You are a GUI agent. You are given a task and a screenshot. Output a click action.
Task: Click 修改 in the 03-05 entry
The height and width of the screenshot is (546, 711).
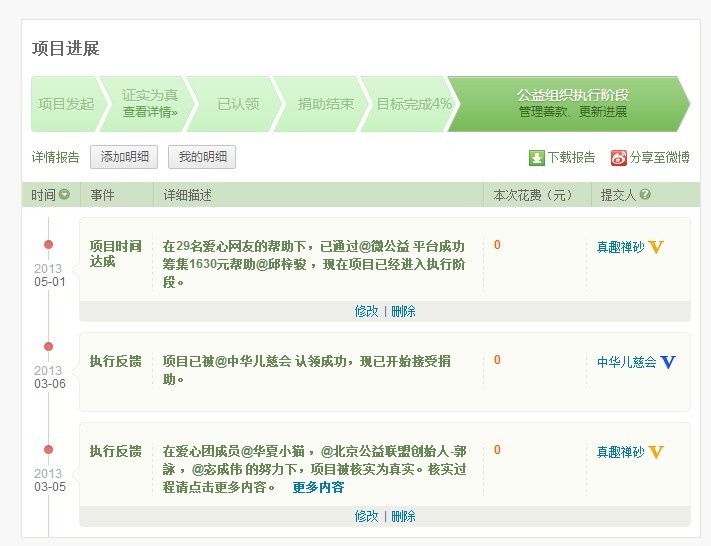point(366,516)
